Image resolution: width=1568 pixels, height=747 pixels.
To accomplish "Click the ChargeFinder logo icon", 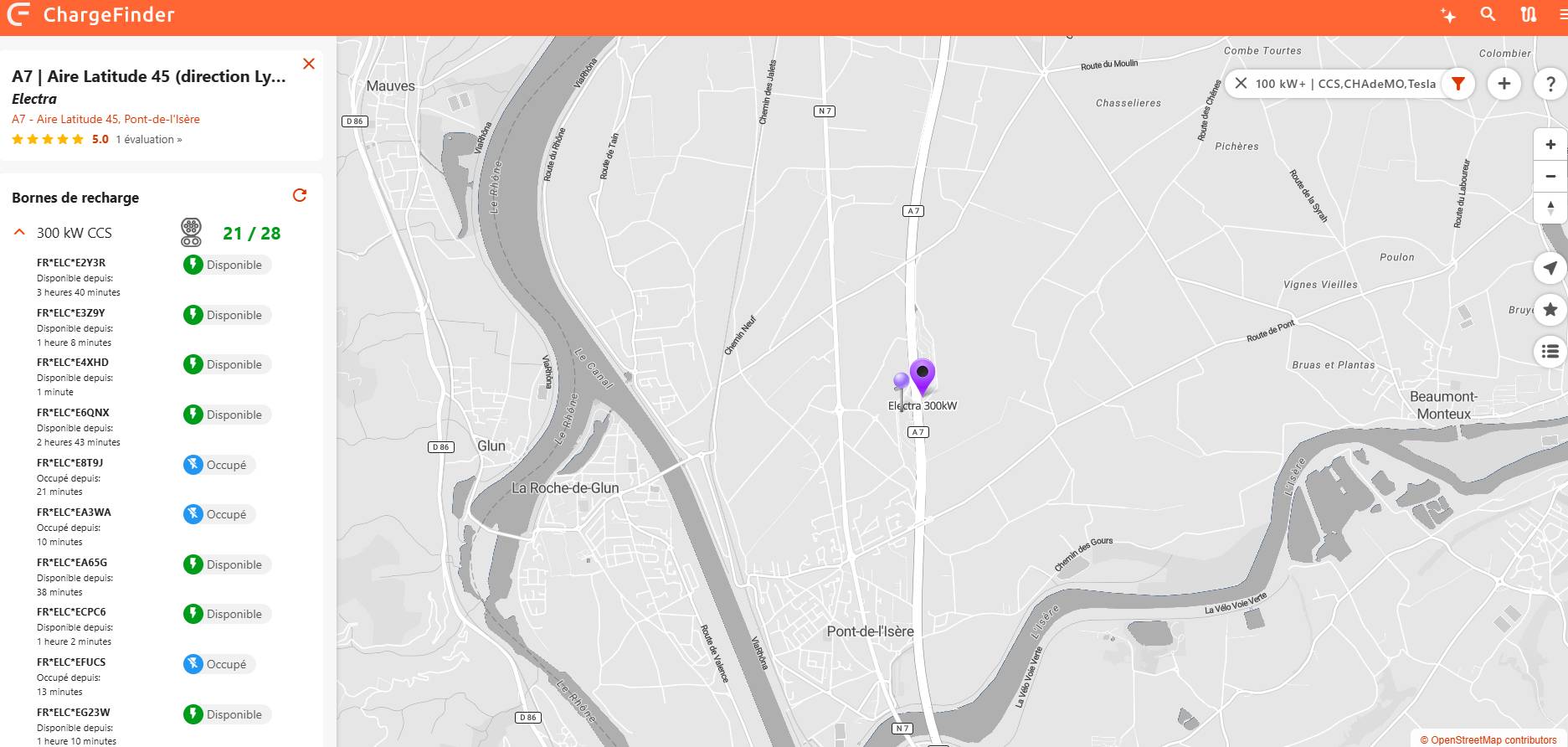I will [x=18, y=14].
